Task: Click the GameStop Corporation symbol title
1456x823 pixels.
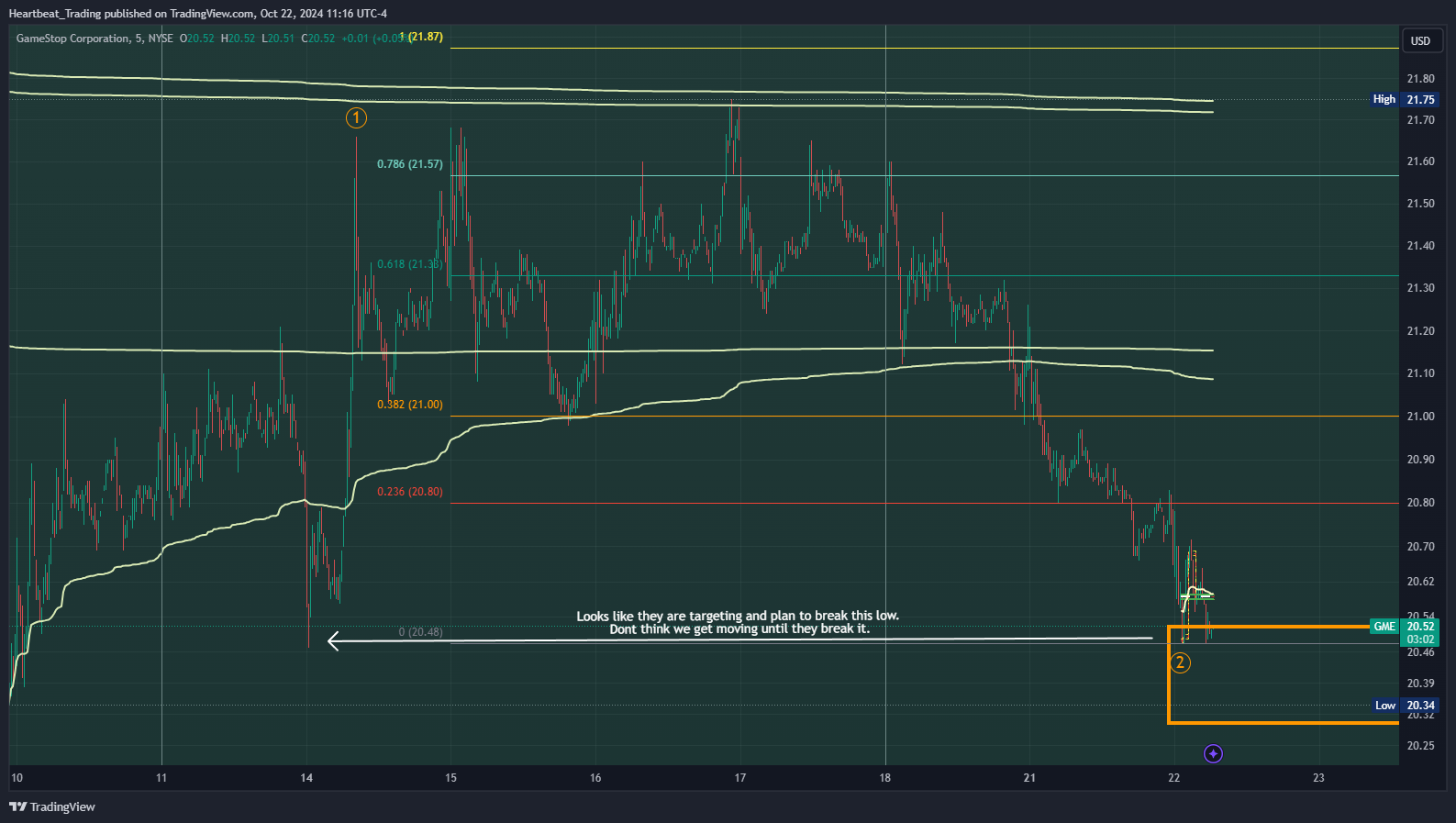Action: (72, 39)
